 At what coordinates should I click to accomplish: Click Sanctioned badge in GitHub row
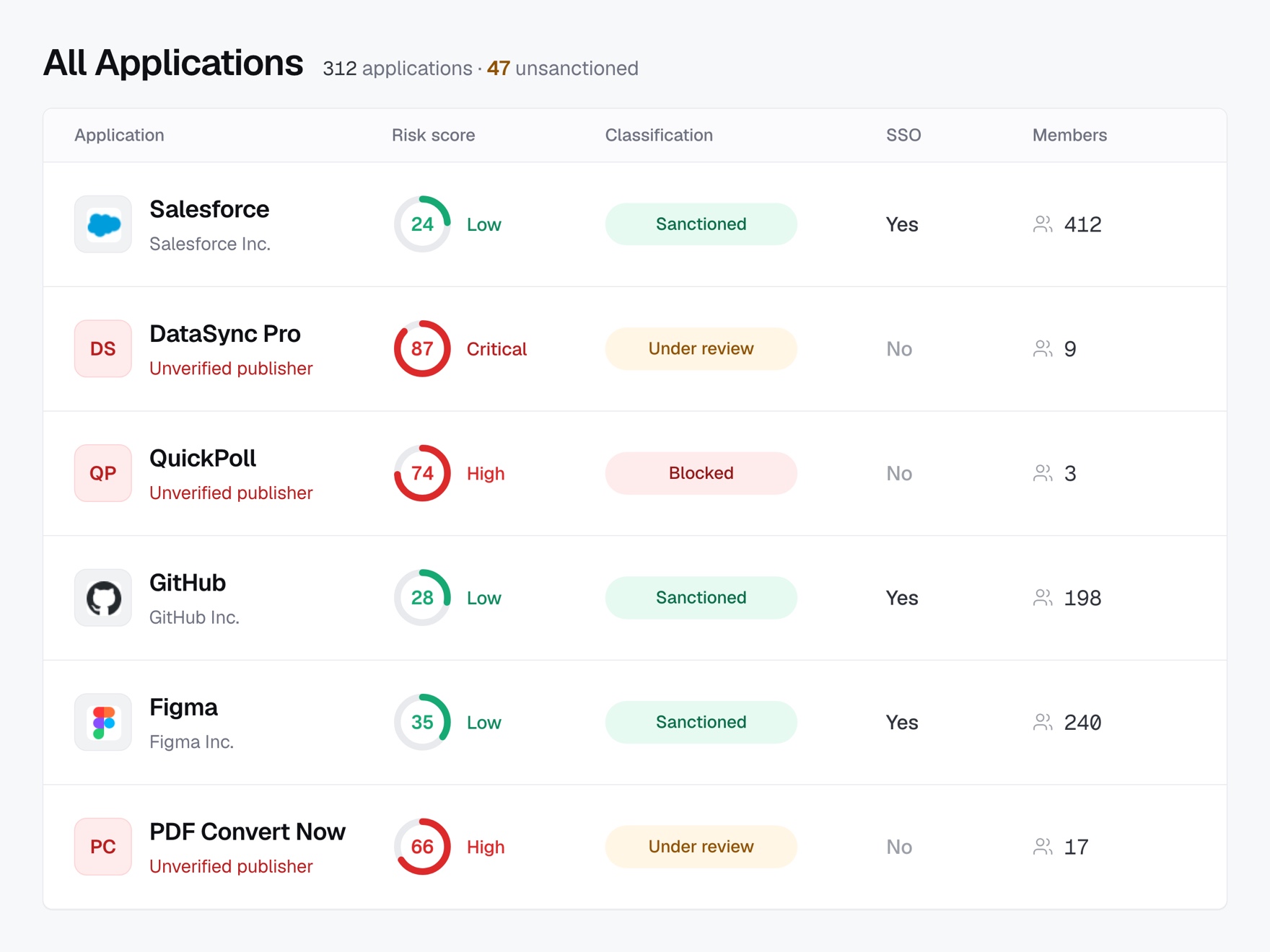click(701, 598)
